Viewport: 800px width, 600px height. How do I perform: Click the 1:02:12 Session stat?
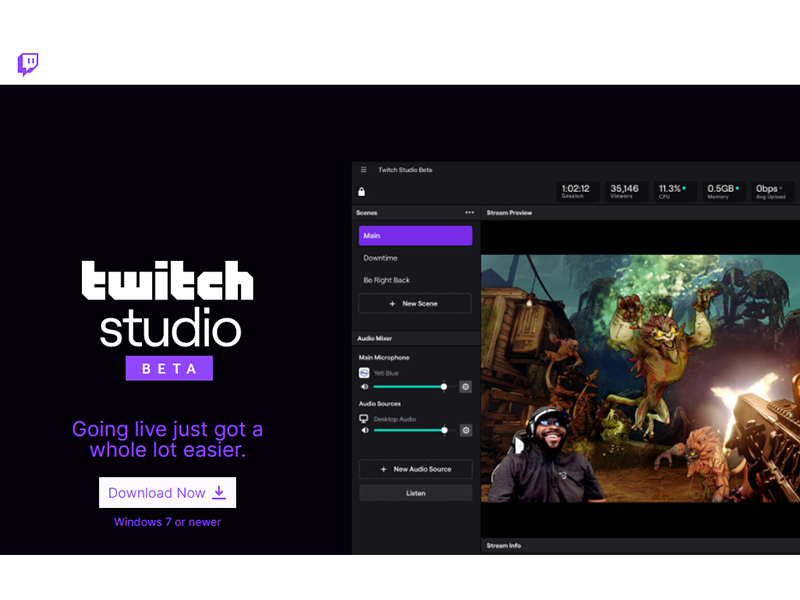point(576,191)
